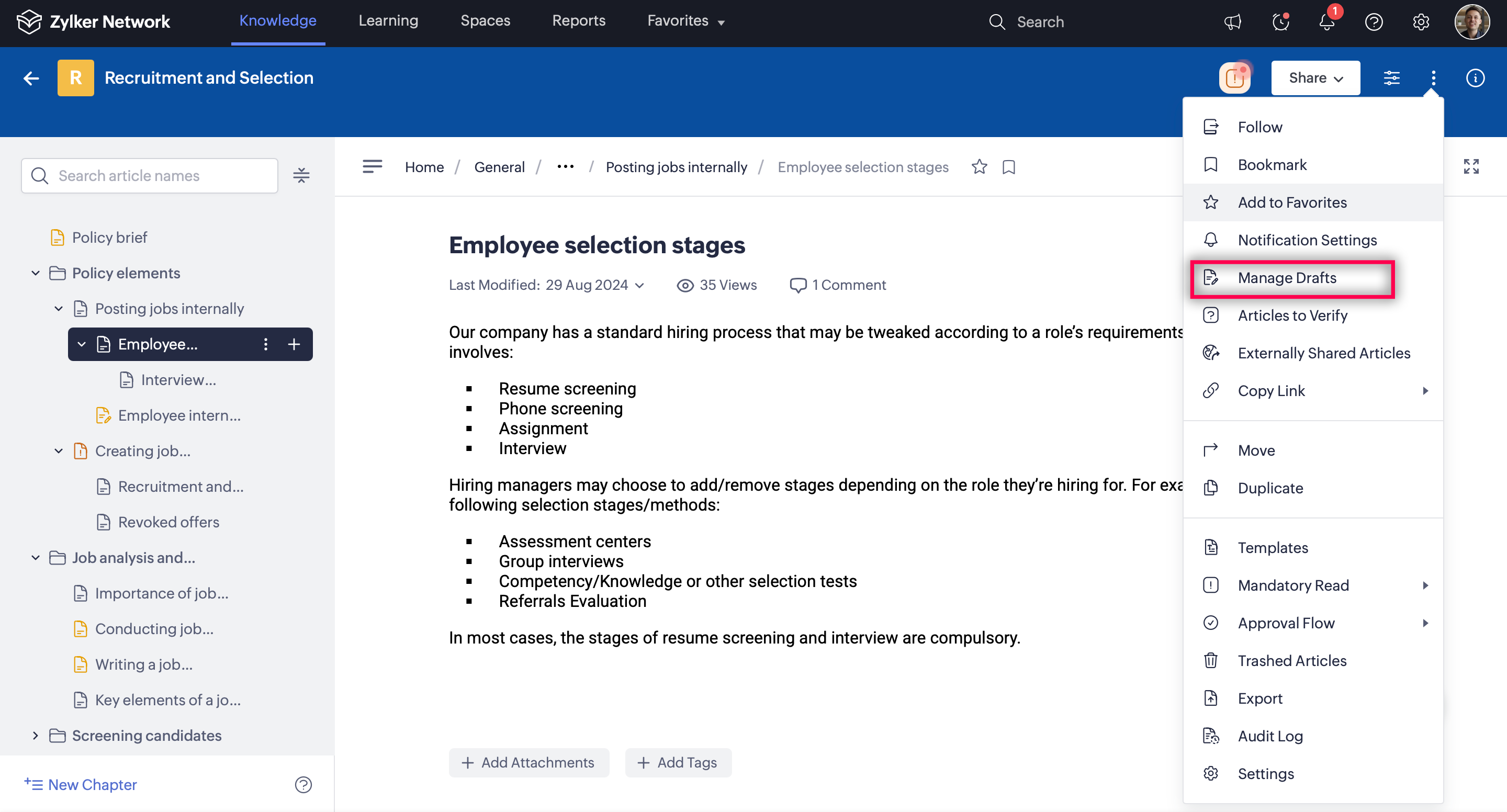1507x812 pixels.
Task: Collapse all chapters icon beside search
Action: click(301, 175)
